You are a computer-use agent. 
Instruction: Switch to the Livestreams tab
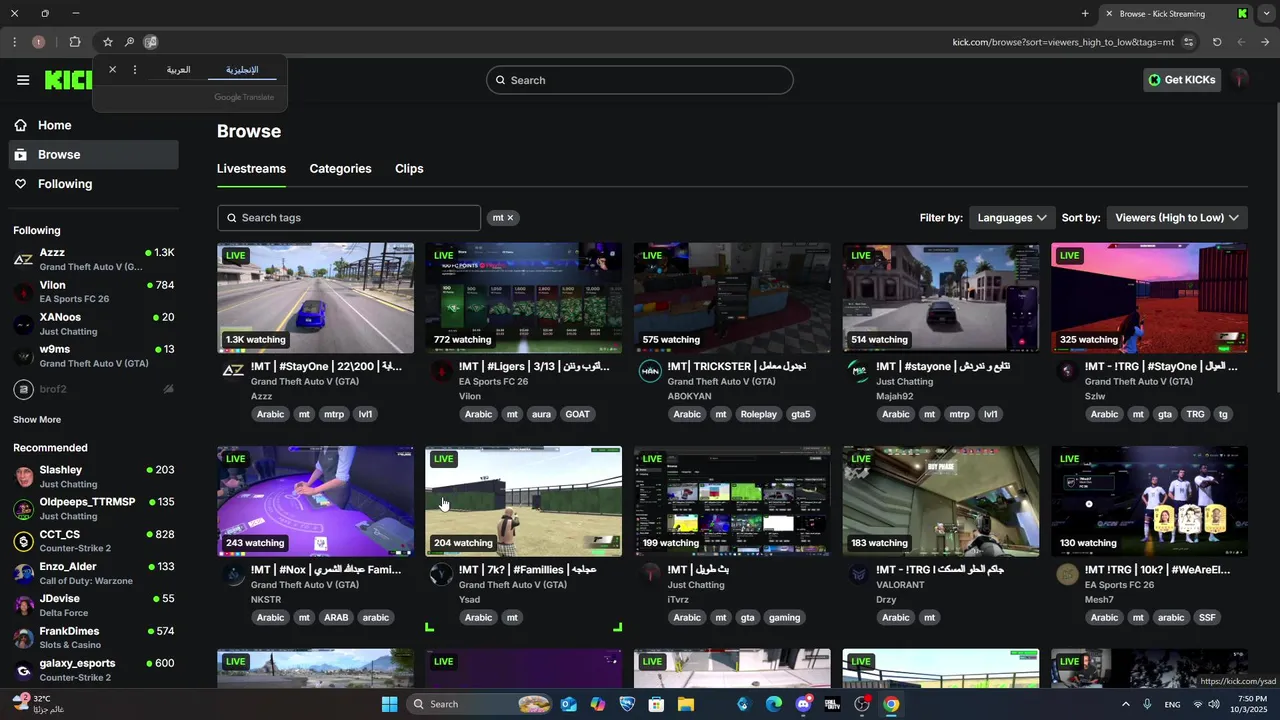[251, 169]
